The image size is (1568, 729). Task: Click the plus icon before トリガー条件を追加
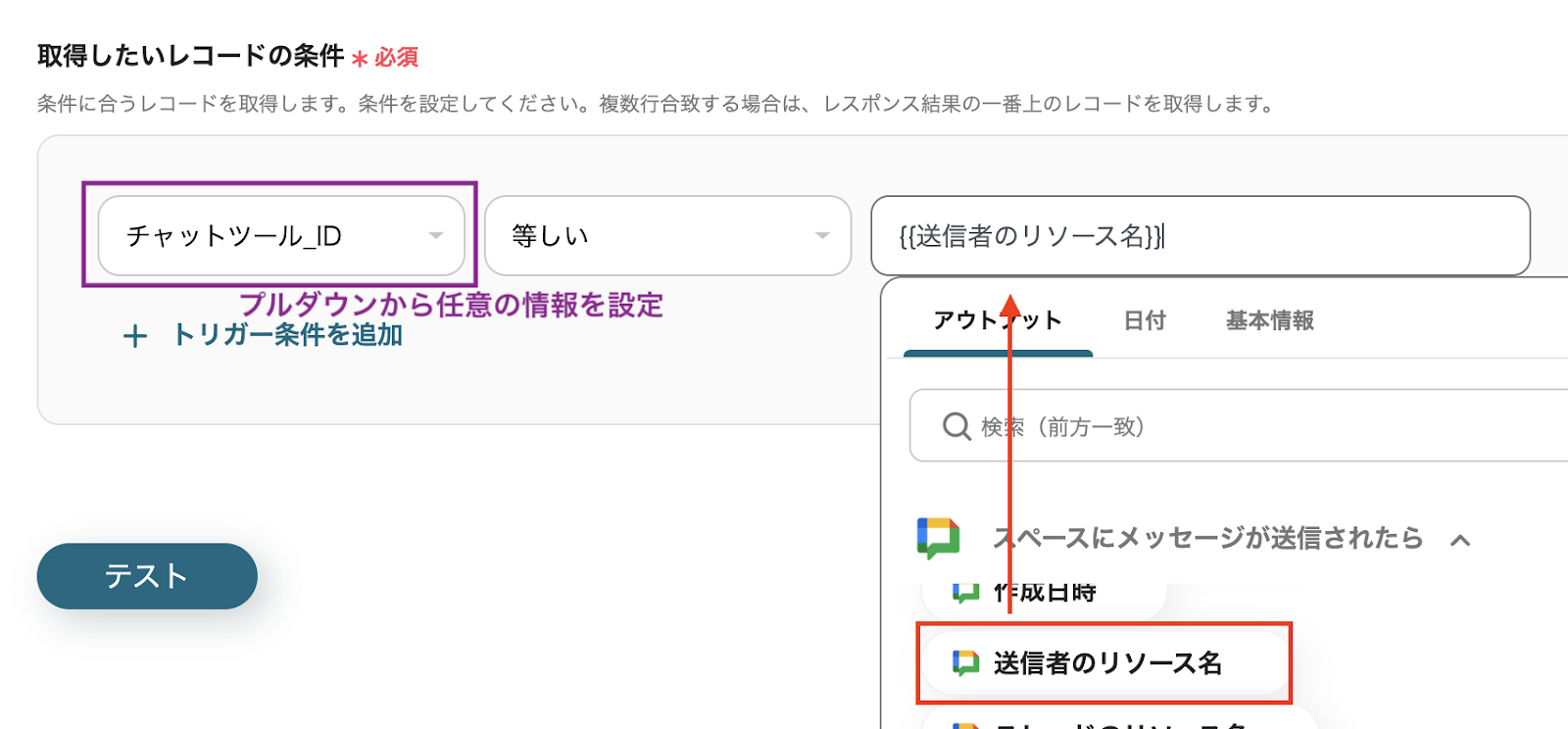coord(135,336)
